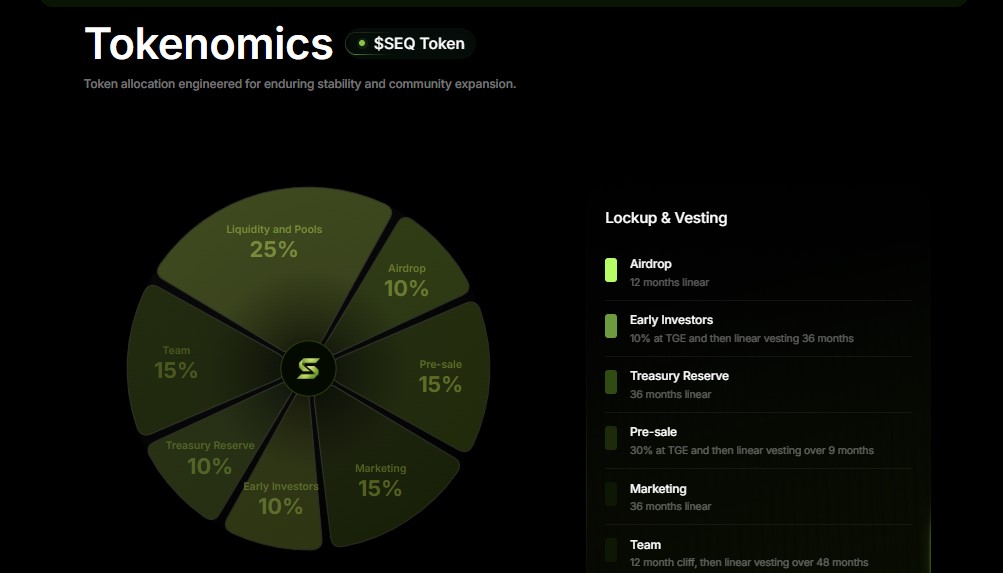Click the S logo at the pie chart center

click(308, 368)
